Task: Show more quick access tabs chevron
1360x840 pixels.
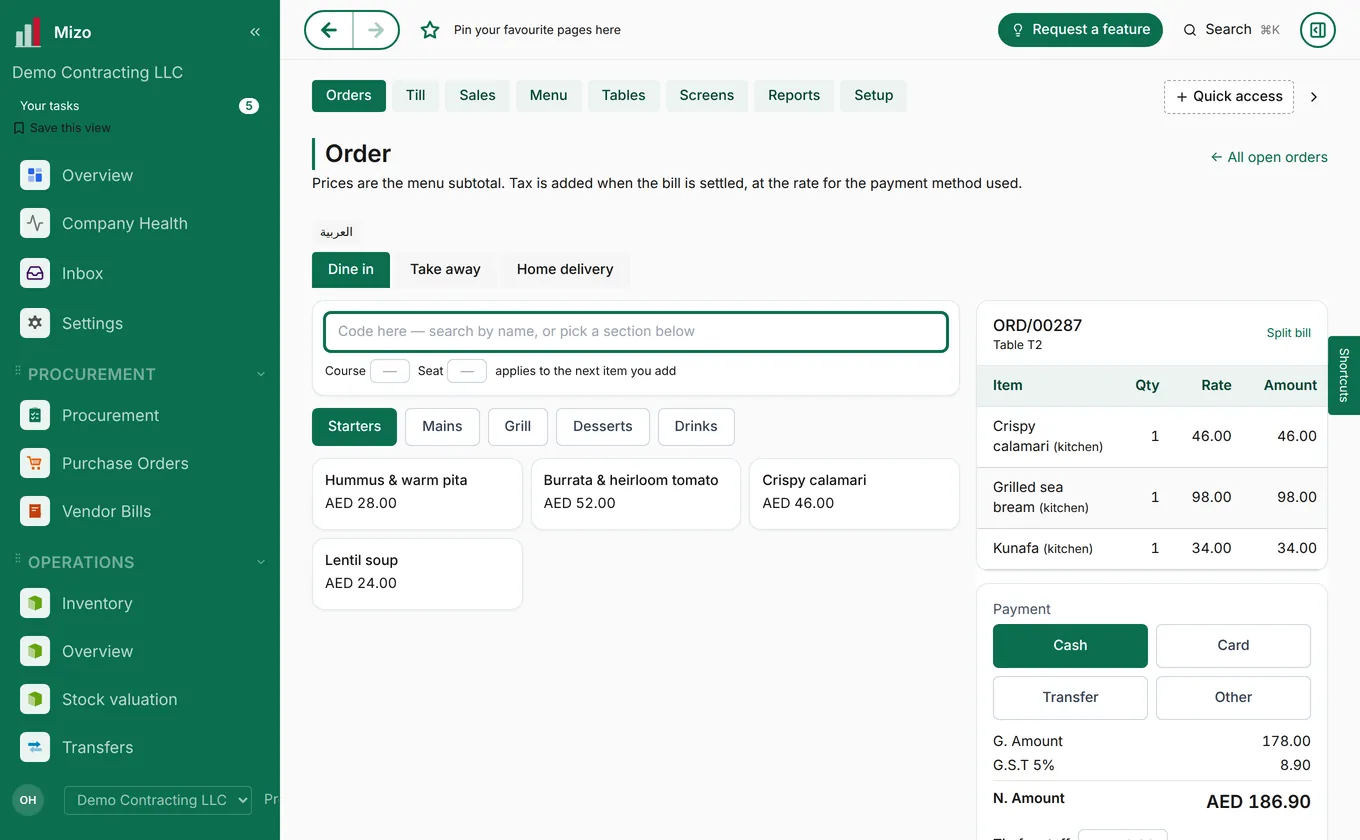Action: (1314, 97)
